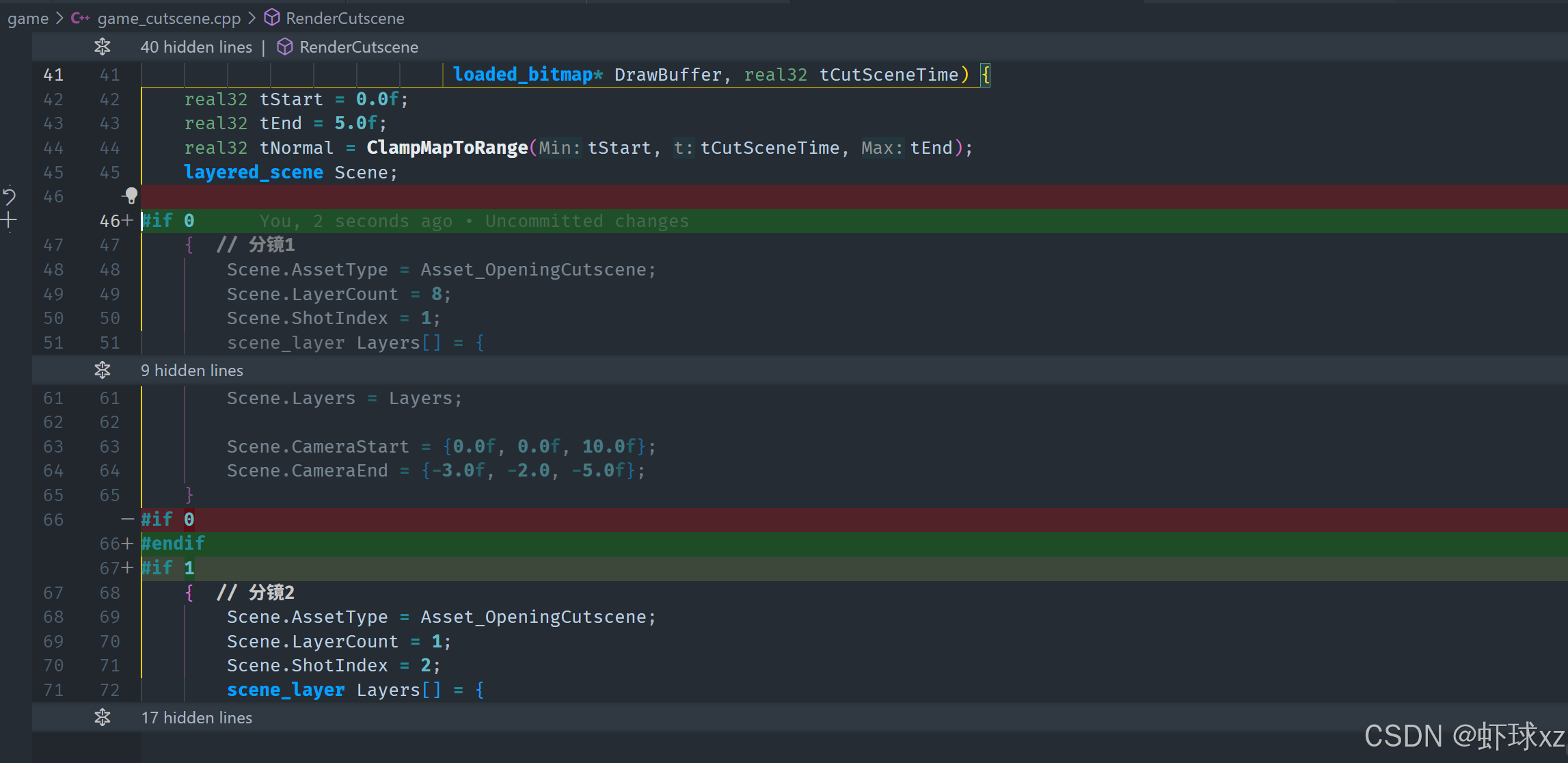Click the revert change arrow icon
The width and height of the screenshot is (1568, 763).
click(9, 196)
